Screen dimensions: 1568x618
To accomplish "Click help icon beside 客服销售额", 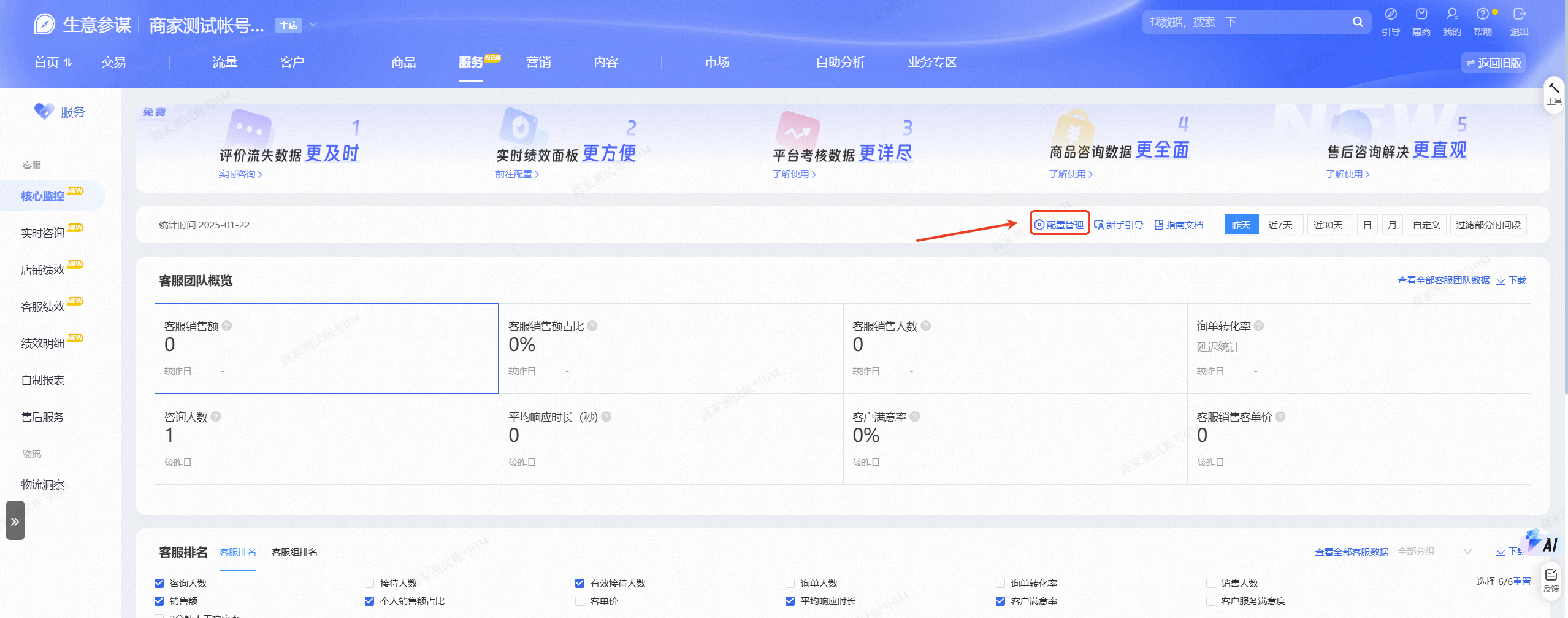I will 227,326.
